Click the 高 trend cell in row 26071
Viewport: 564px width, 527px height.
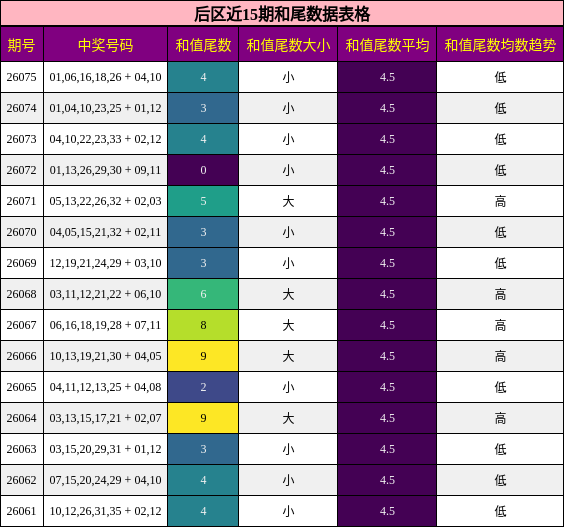click(x=500, y=201)
